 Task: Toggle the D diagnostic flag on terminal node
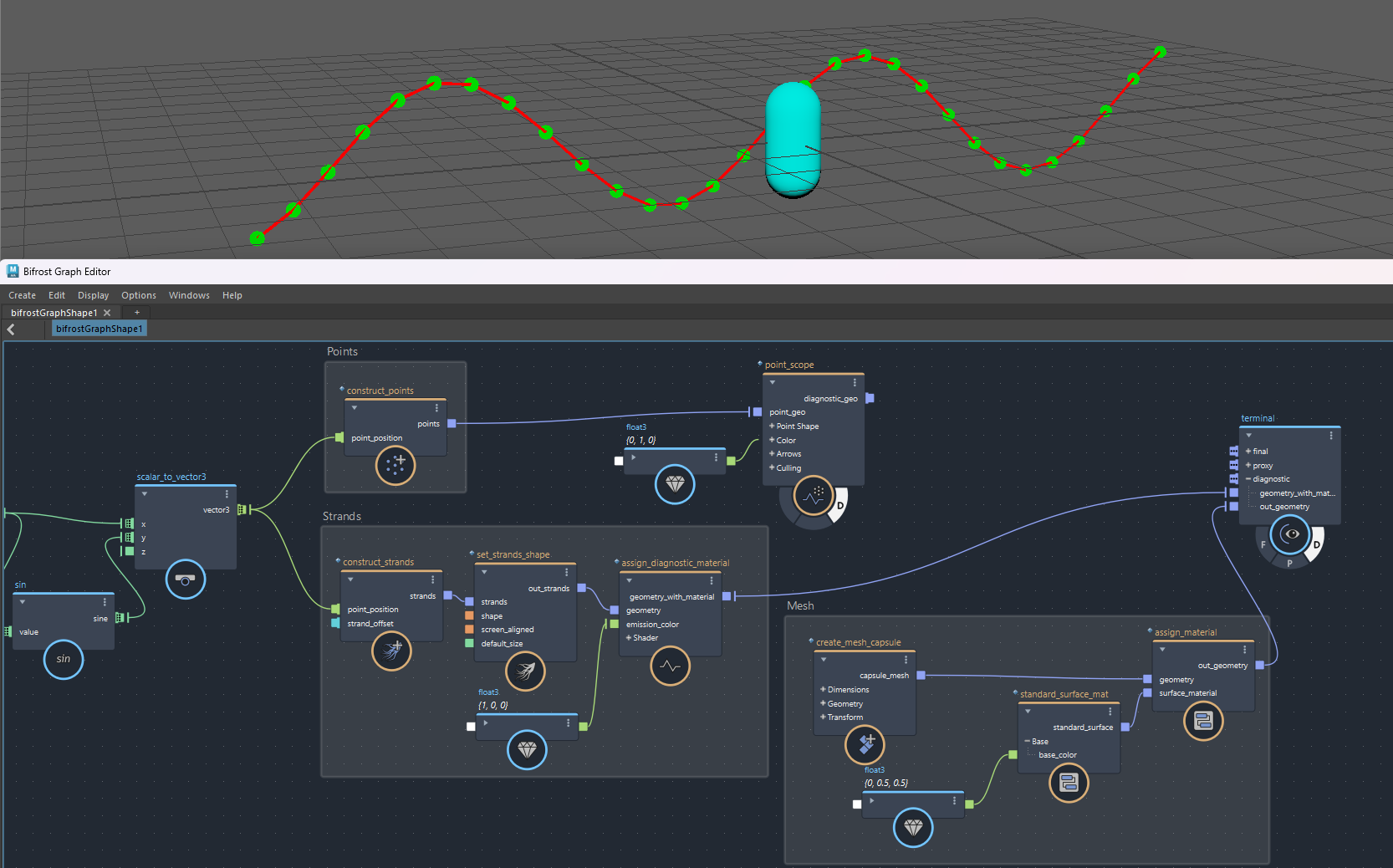tap(1317, 544)
